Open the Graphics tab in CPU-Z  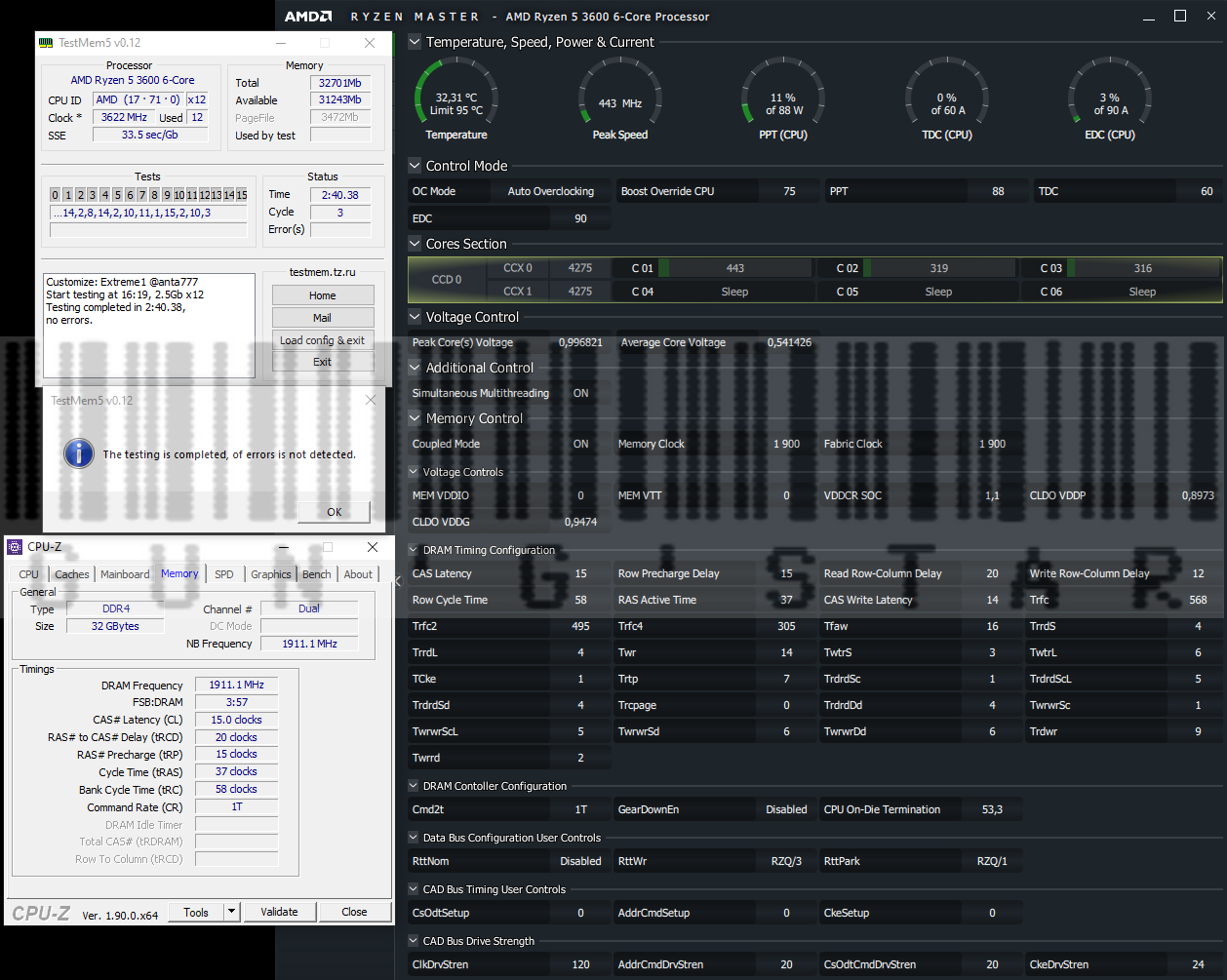point(270,574)
